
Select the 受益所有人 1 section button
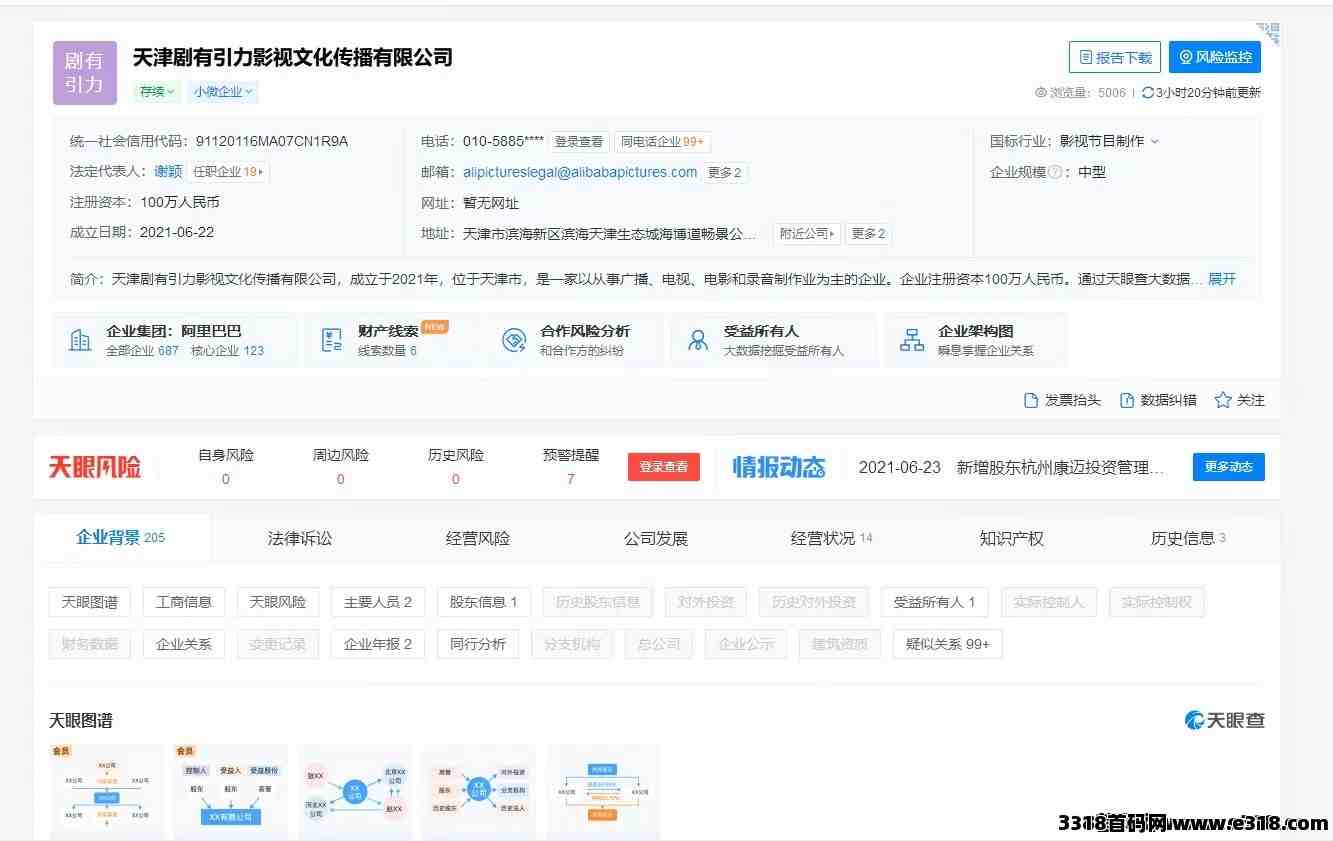[x=935, y=602]
